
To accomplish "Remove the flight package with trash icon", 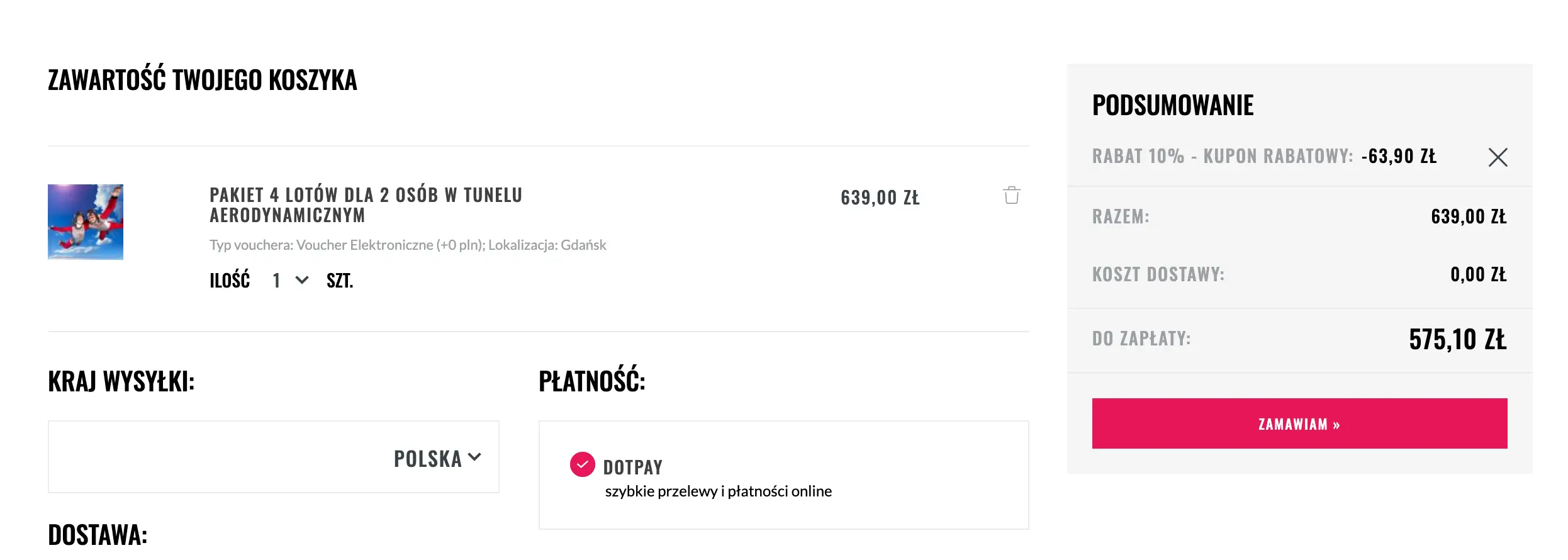I will pyautogui.click(x=1011, y=196).
